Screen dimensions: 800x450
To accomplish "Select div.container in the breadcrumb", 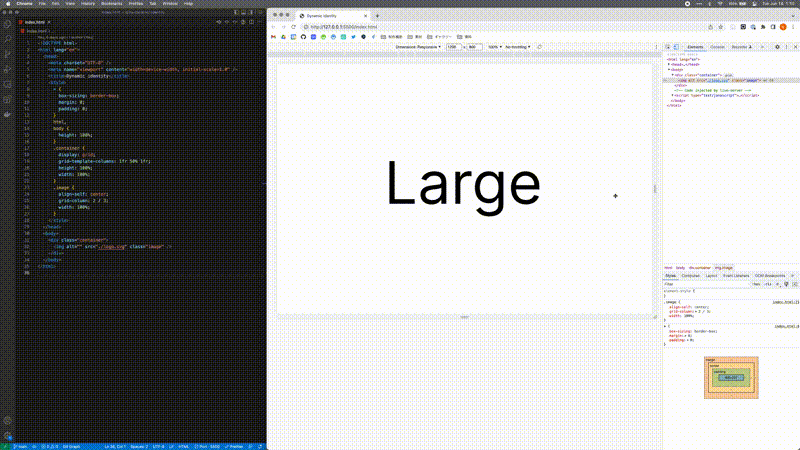I will coord(699,268).
